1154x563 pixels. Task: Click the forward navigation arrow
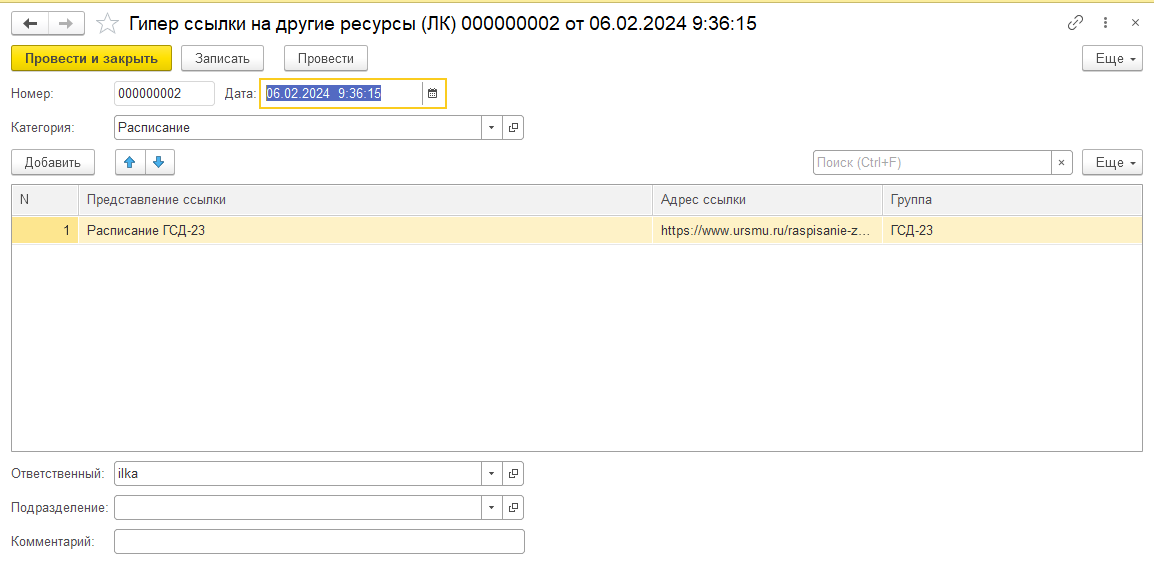(x=66, y=23)
